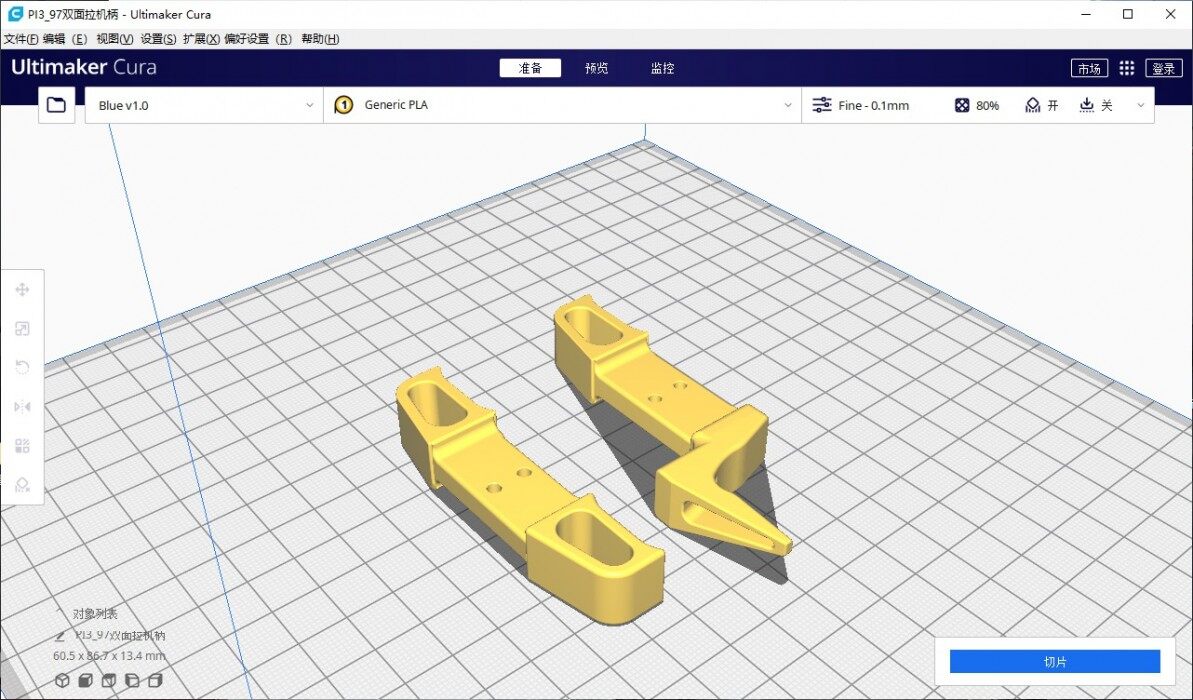This screenshot has width=1193, height=700.
Task: Click the support structure icon
Action: pyautogui.click(x=1032, y=105)
